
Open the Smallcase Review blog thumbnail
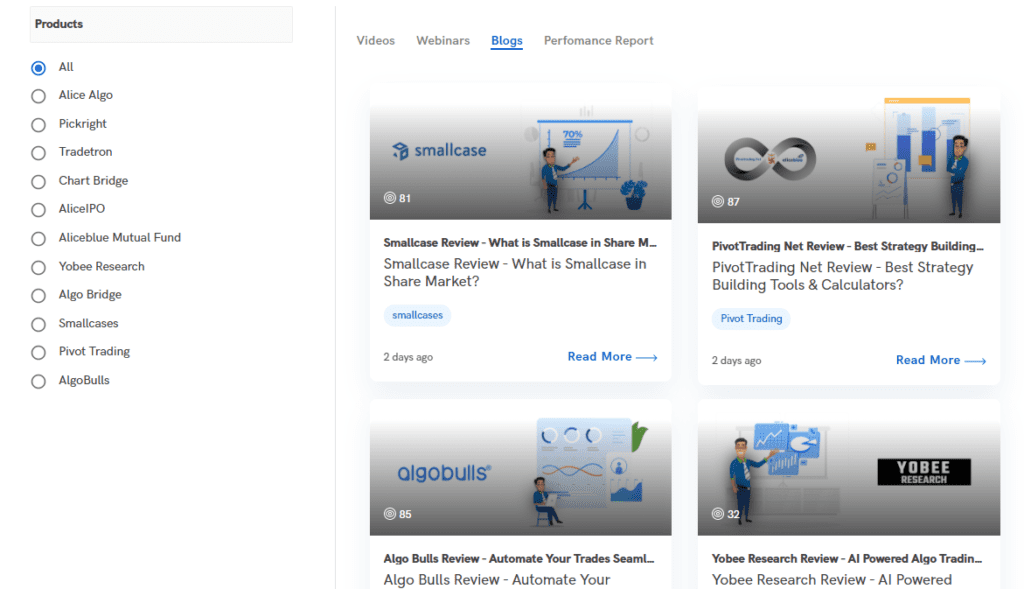520,151
